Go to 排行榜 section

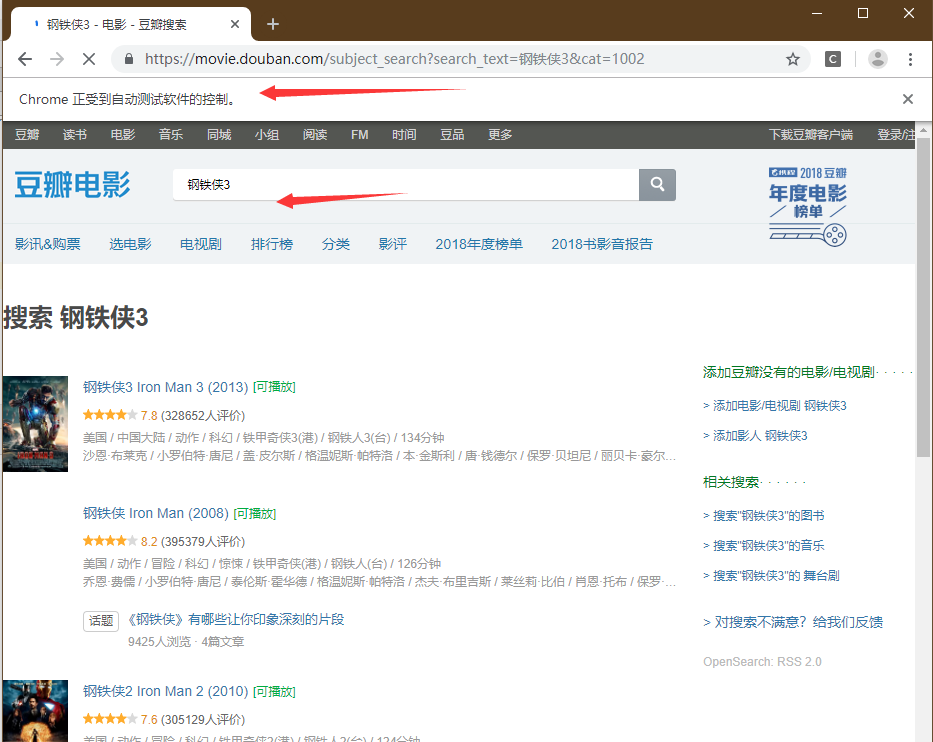coord(272,244)
